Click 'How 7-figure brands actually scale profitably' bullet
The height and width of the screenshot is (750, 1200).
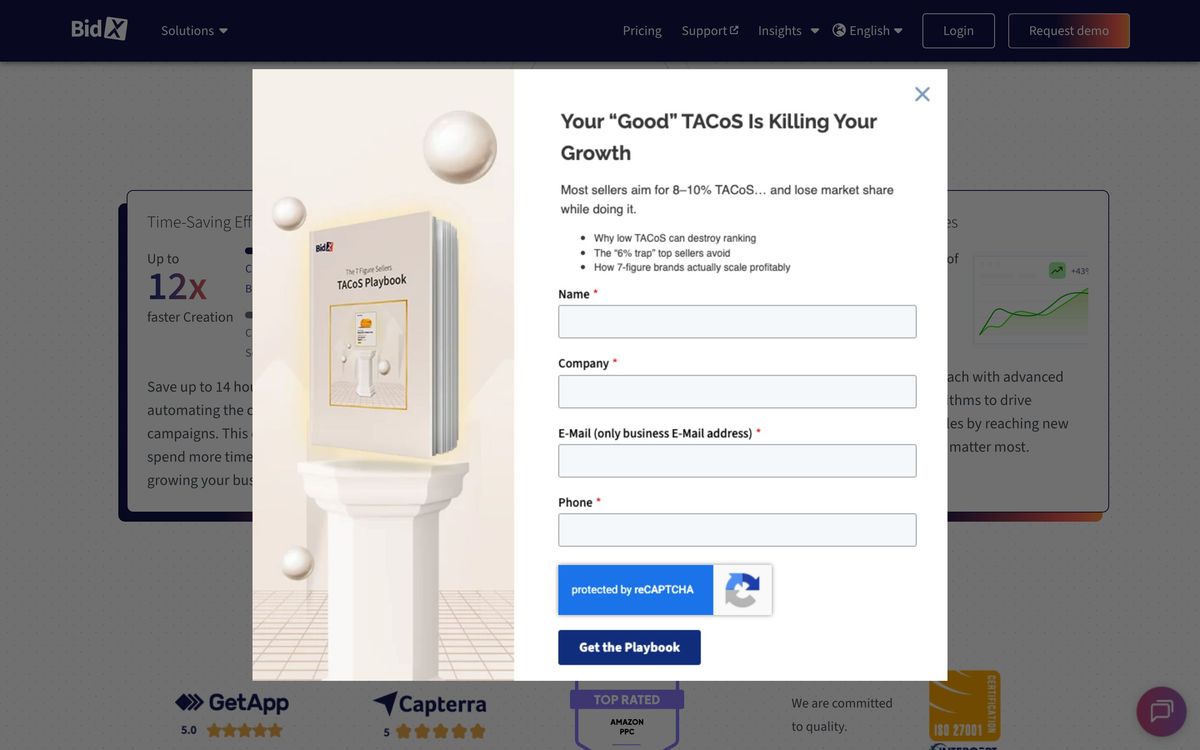[692, 267]
